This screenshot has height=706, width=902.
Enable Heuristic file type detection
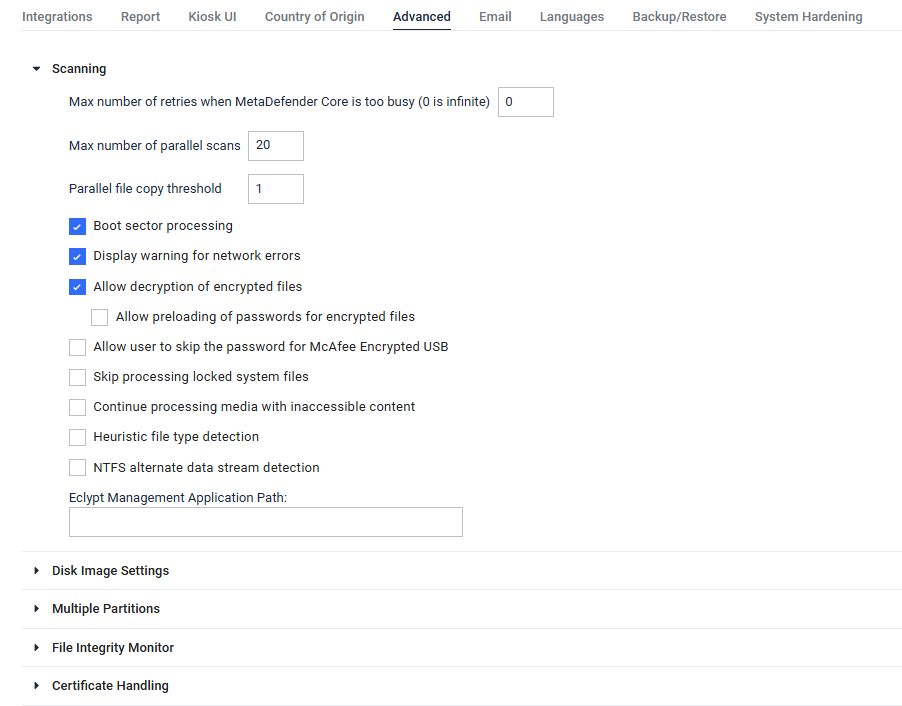77,437
